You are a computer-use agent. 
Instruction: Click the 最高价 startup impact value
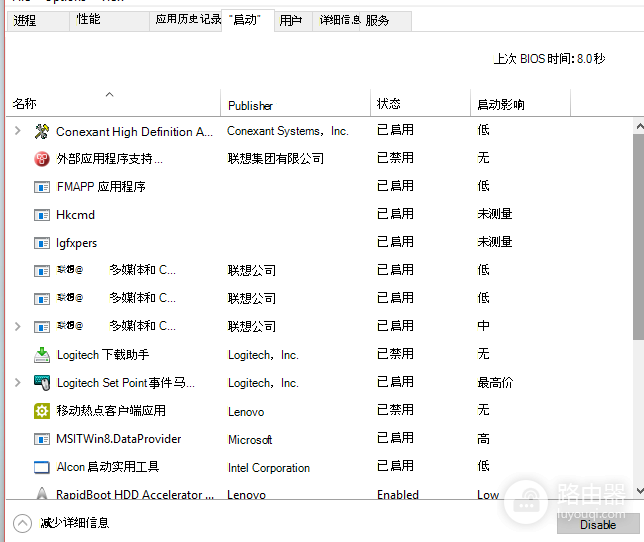click(495, 382)
